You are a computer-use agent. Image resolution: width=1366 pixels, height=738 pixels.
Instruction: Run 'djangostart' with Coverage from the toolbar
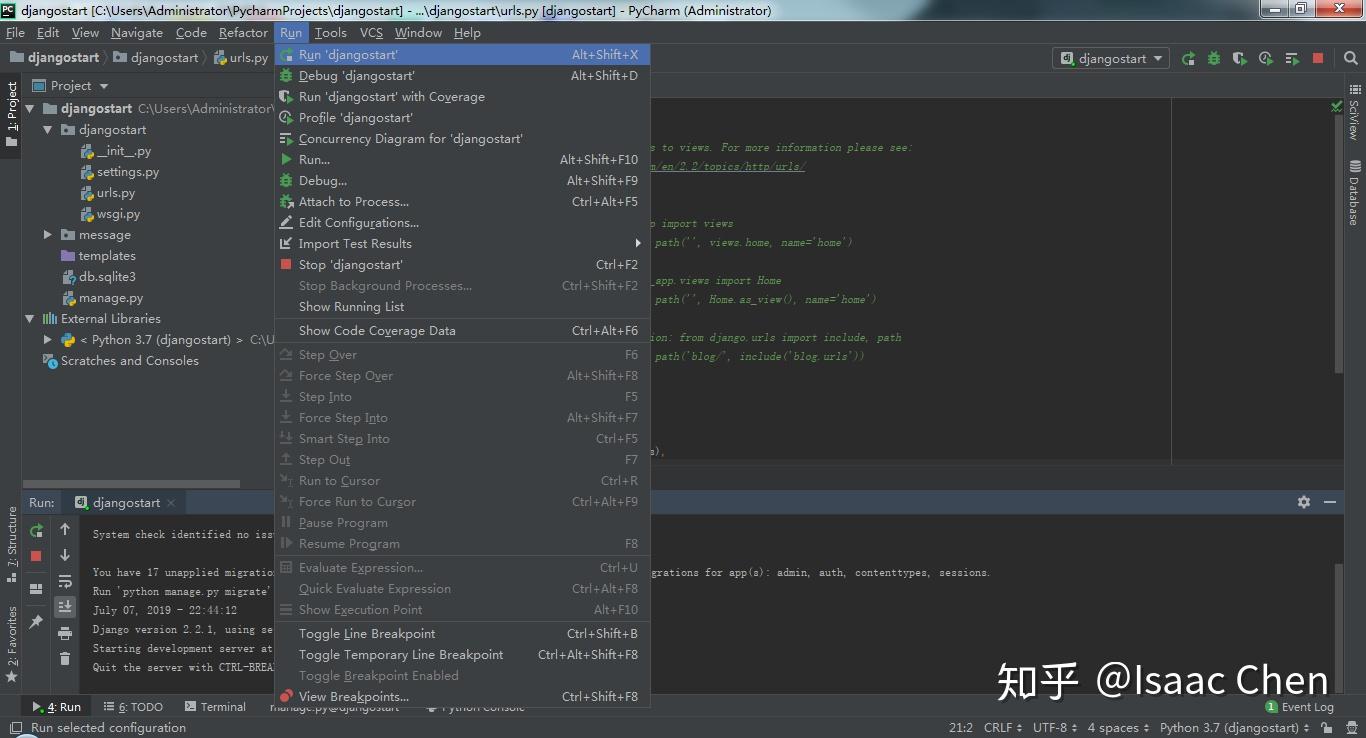pos(1239,58)
